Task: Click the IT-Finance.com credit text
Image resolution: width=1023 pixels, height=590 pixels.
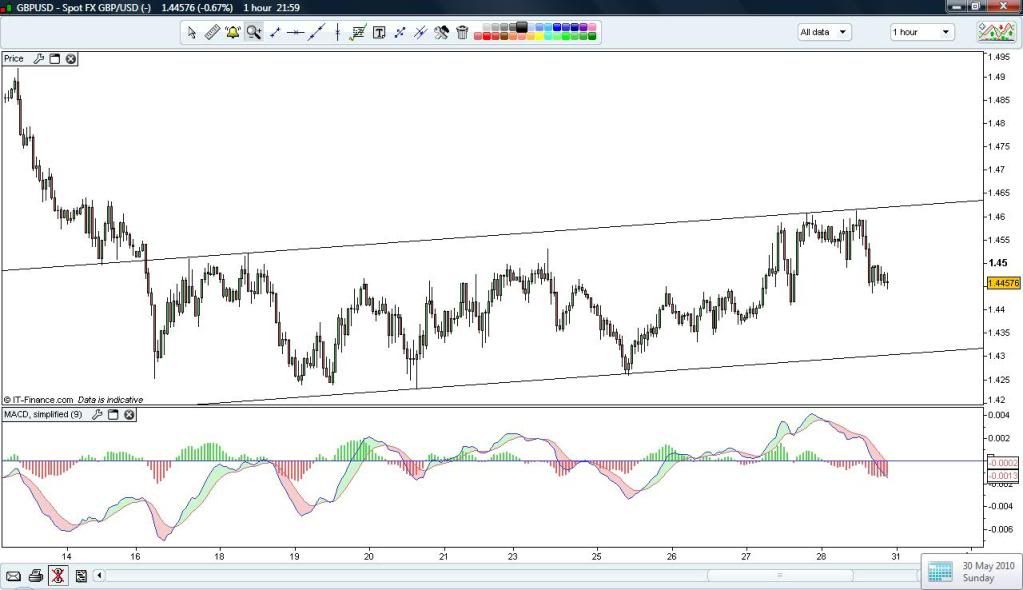Action: tap(42, 399)
